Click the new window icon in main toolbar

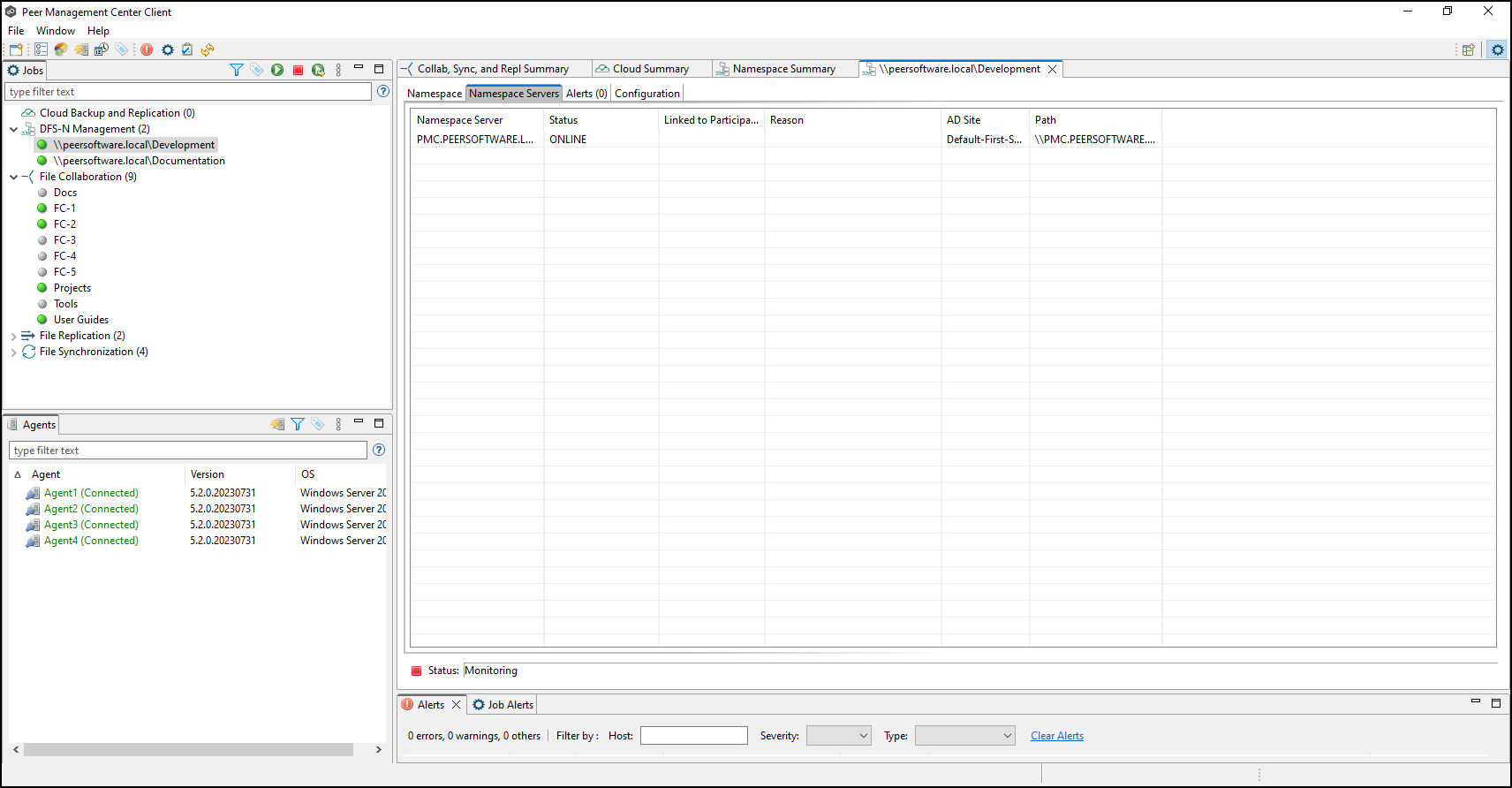16,49
